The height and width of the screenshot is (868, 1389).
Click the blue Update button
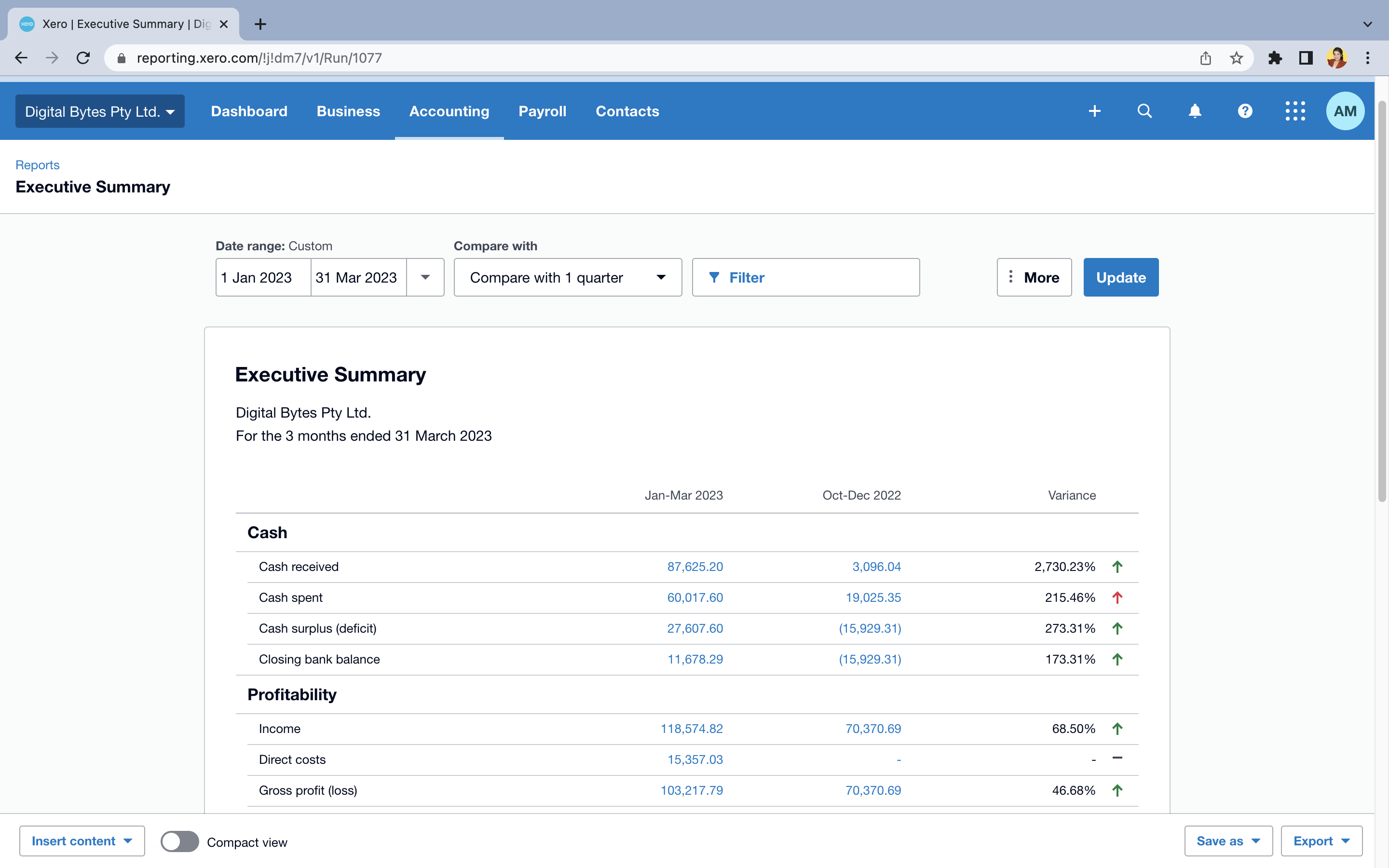[x=1120, y=277]
